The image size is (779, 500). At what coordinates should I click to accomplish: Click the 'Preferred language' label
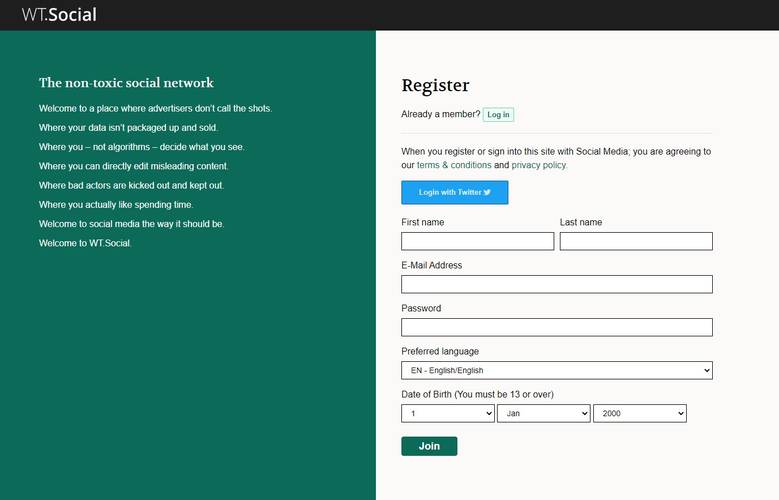point(440,351)
